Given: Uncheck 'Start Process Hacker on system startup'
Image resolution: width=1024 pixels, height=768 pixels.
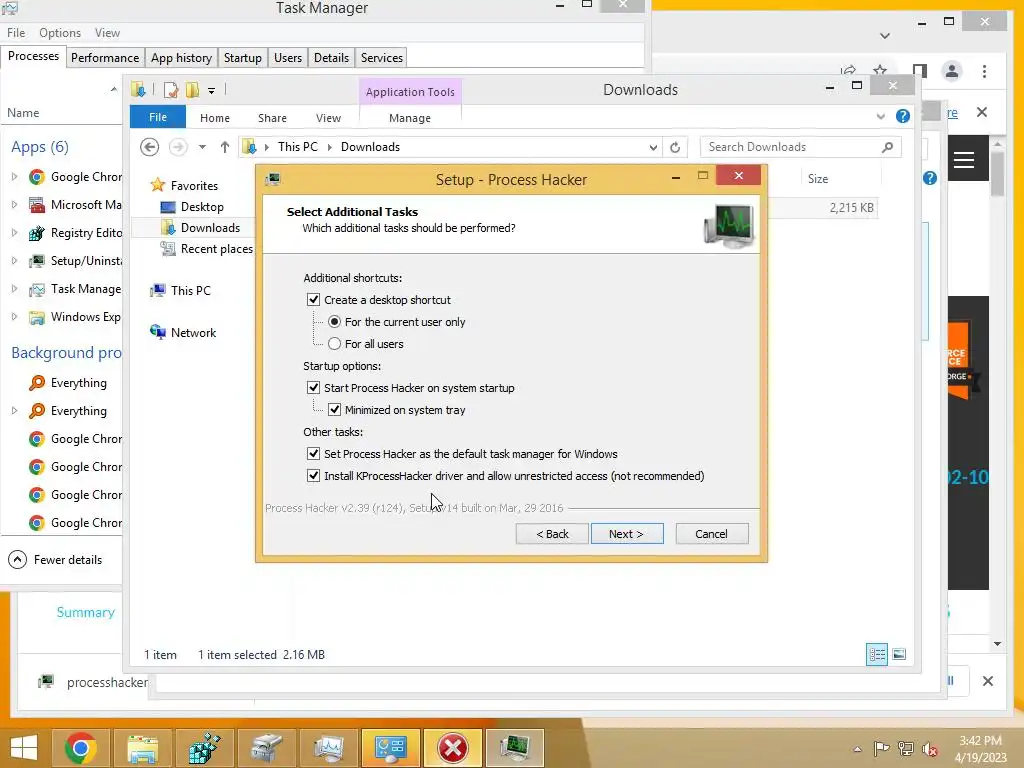Looking at the screenshot, I should 313,388.
